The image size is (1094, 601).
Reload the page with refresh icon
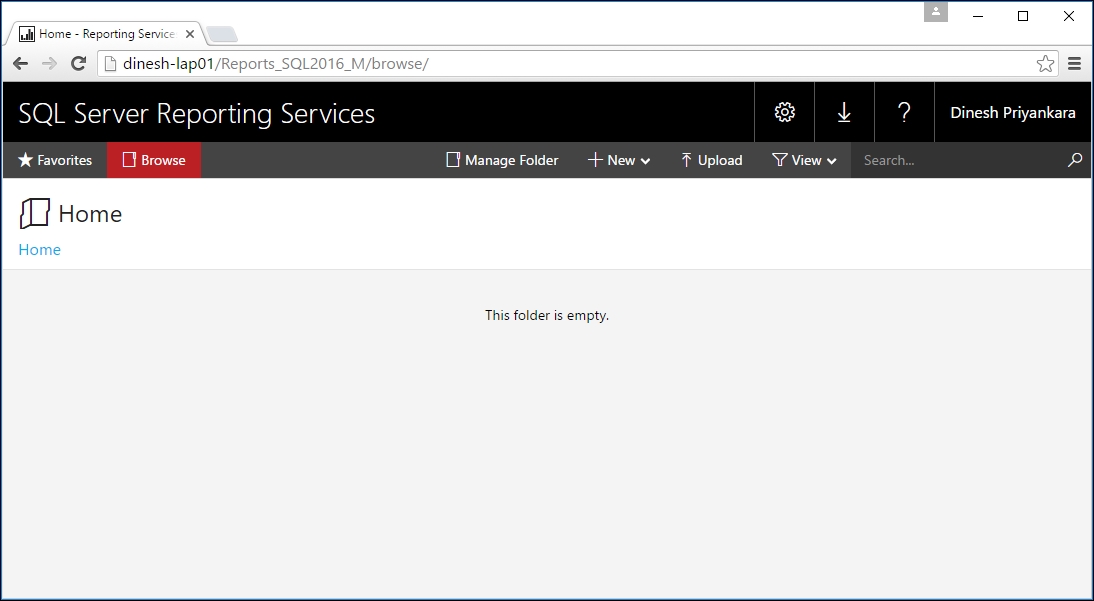pyautogui.click(x=78, y=64)
